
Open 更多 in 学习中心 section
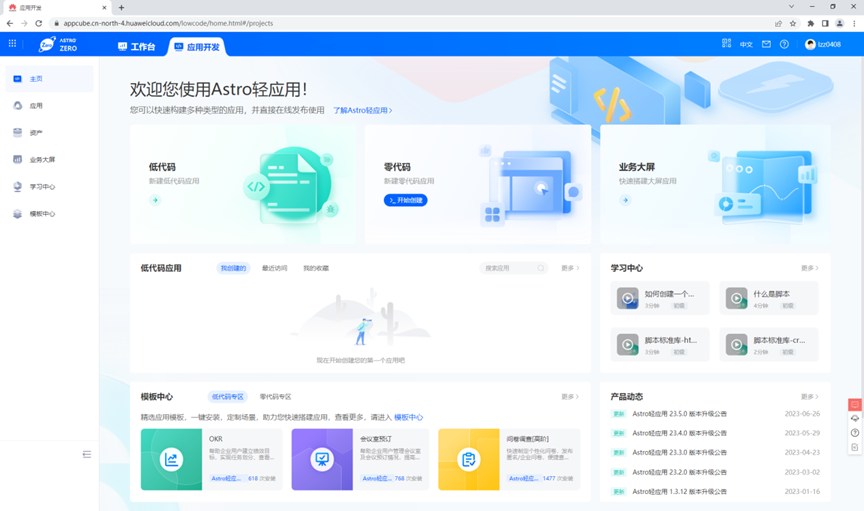coord(809,268)
